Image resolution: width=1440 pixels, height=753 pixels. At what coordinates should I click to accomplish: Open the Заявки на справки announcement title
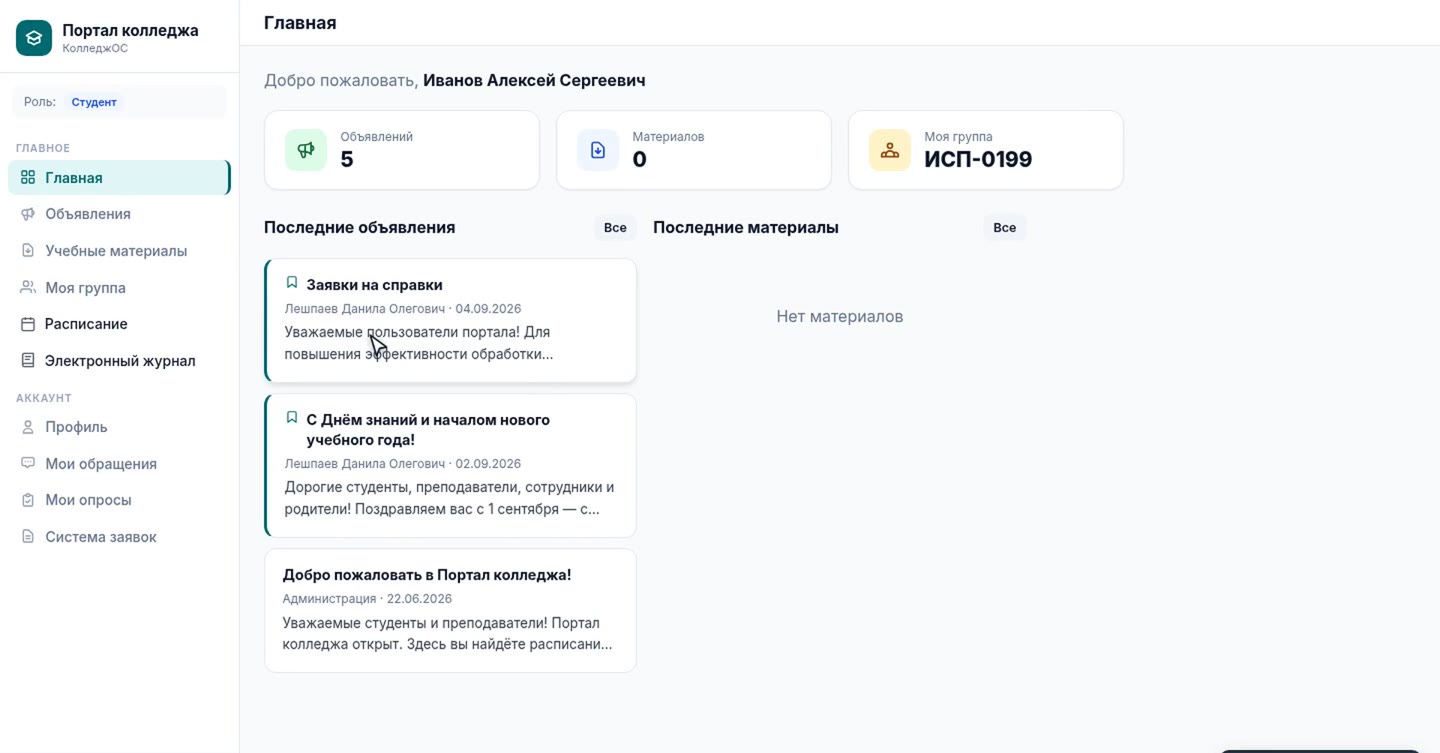click(x=374, y=285)
